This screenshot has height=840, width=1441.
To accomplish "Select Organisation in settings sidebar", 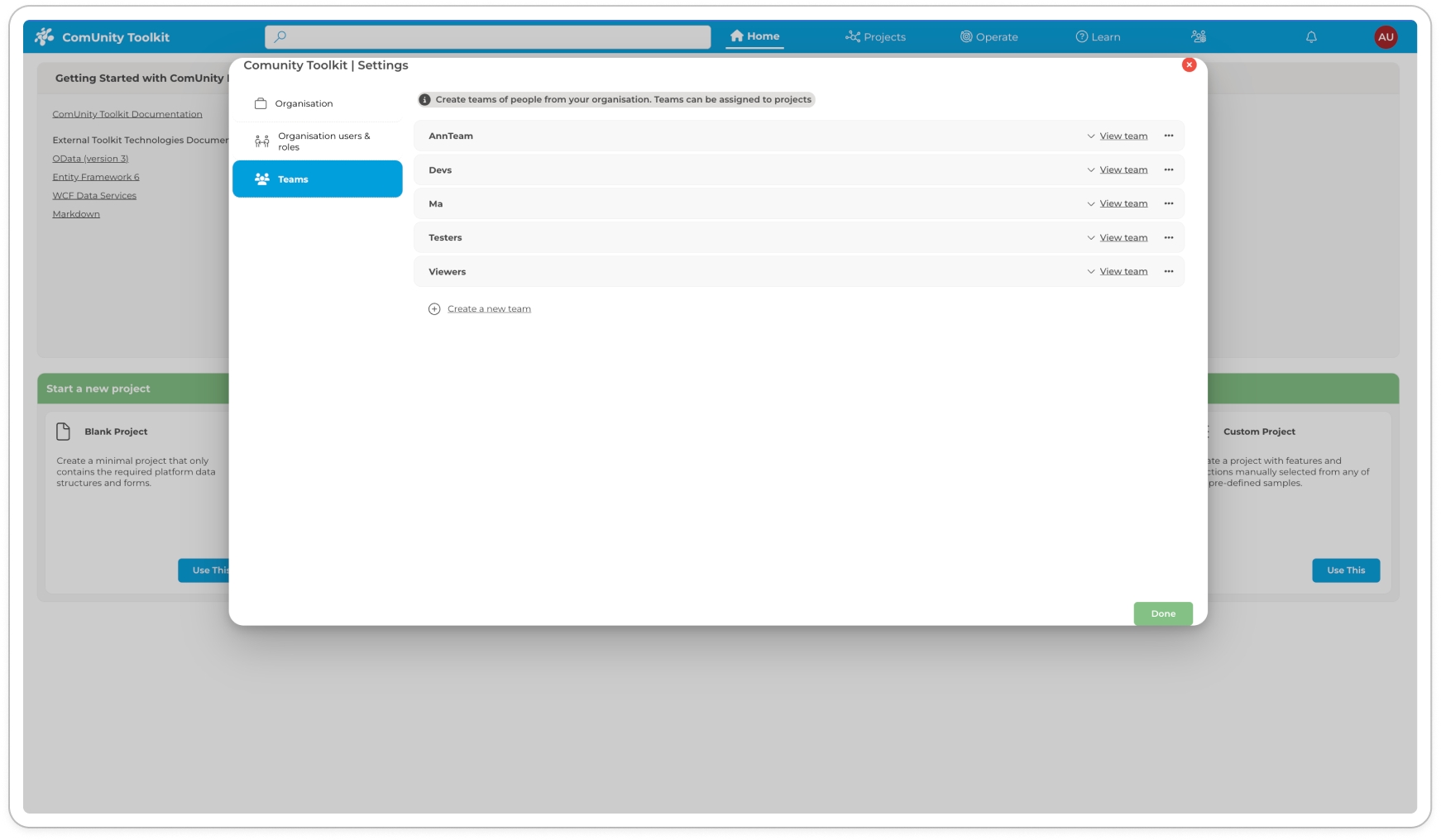I will pyautogui.click(x=304, y=104).
